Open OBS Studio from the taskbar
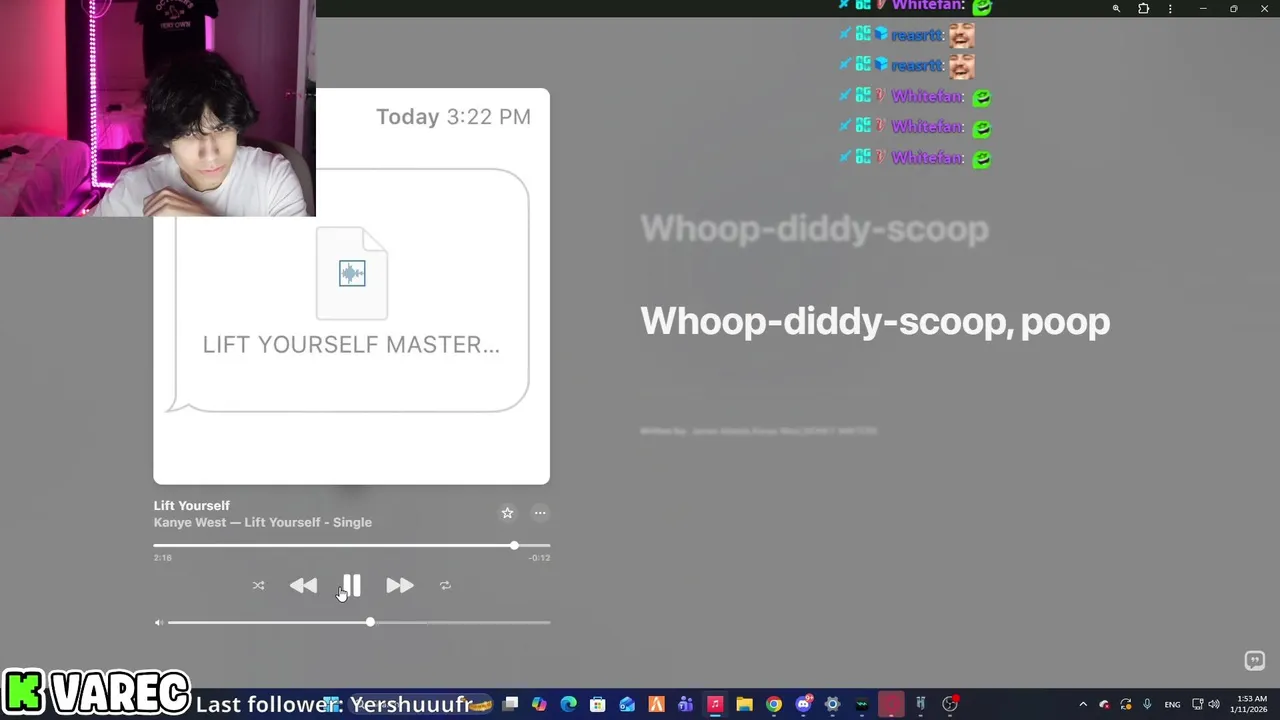Screen dimensions: 1280x720 [950, 704]
